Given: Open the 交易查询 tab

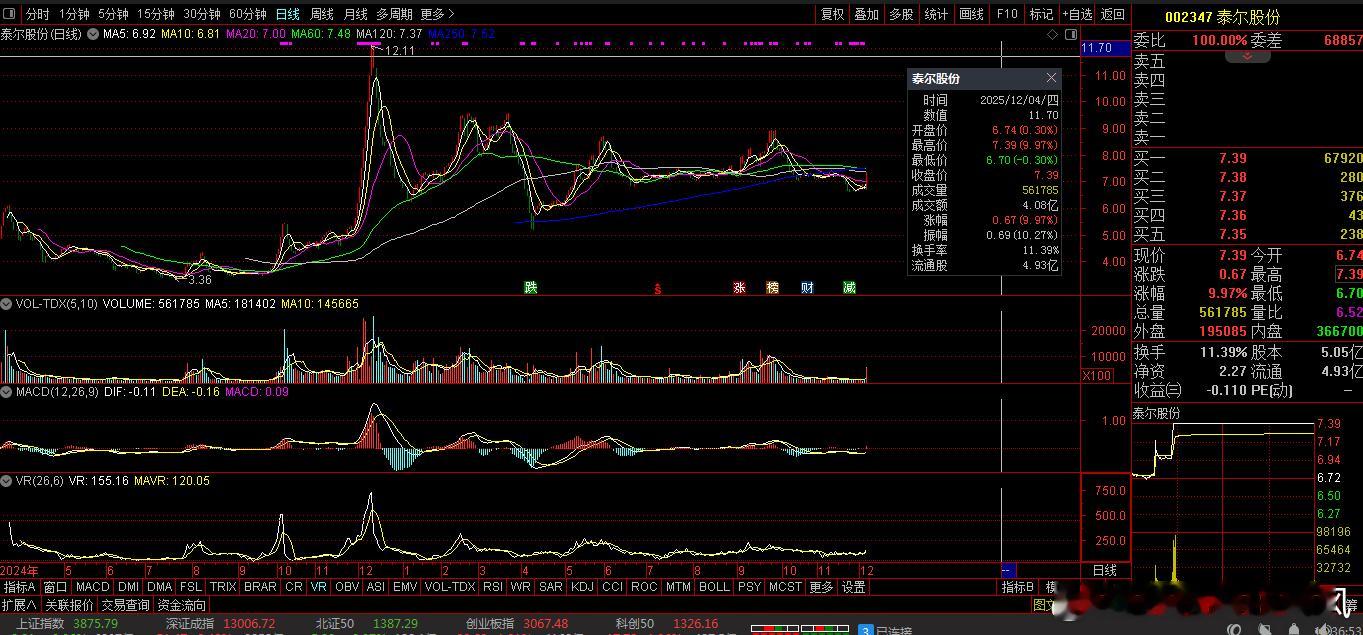Looking at the screenshot, I should click(125, 605).
